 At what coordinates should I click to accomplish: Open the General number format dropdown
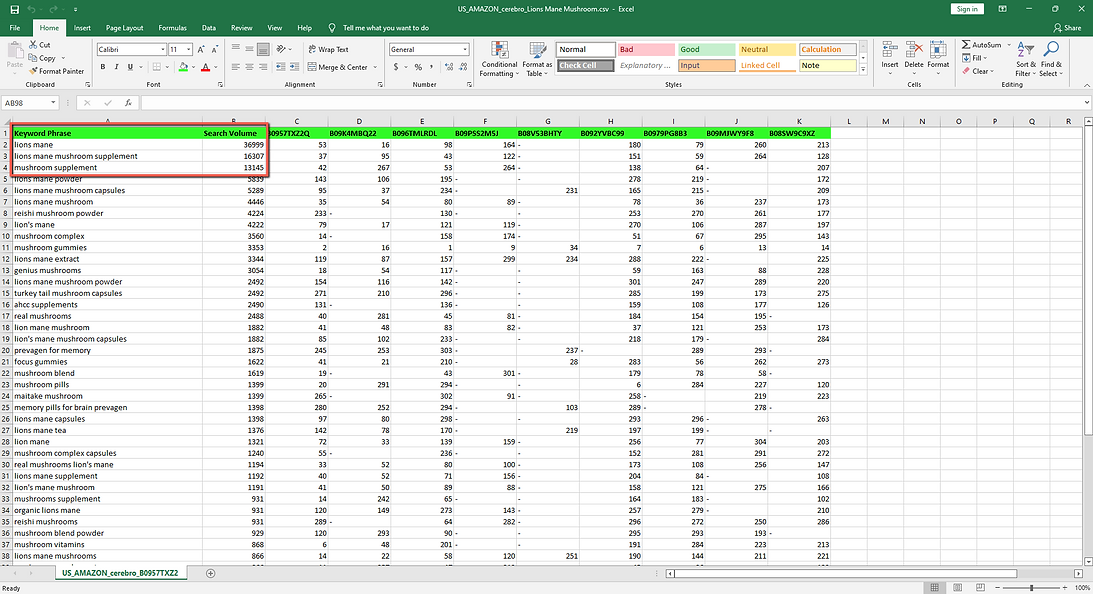[465, 50]
